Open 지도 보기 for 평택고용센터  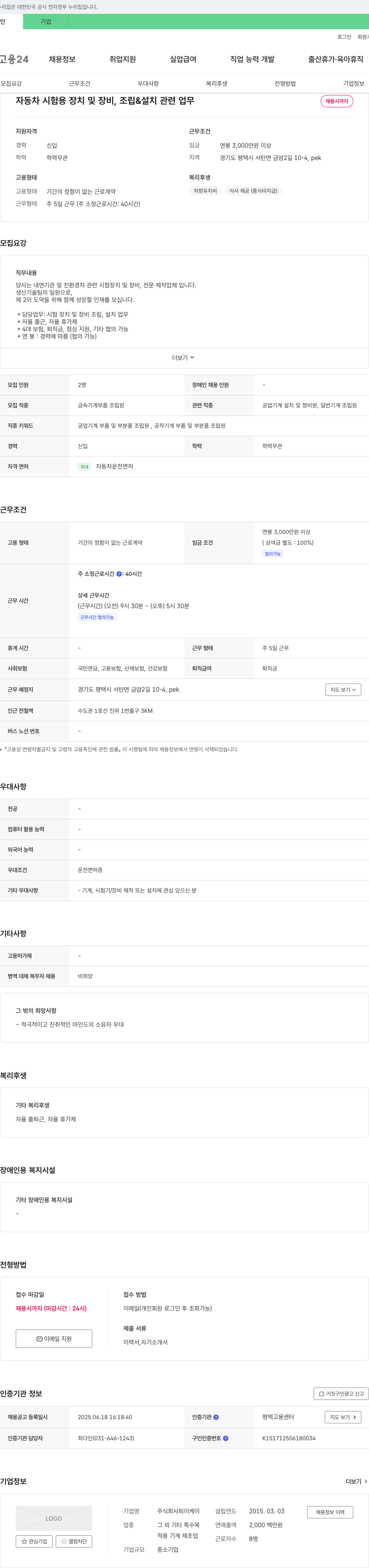(344, 1417)
